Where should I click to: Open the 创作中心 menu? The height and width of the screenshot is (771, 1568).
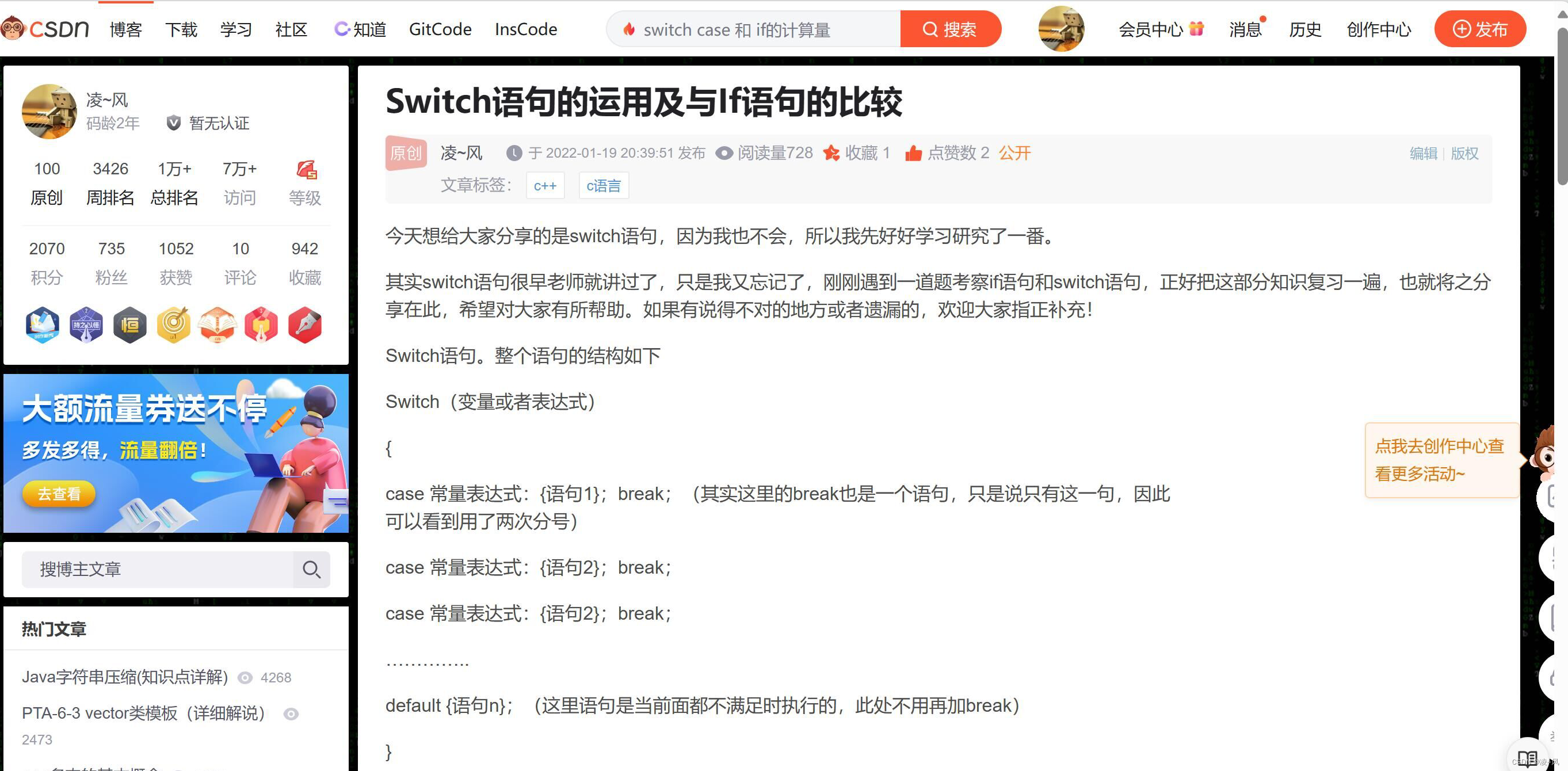1378,29
